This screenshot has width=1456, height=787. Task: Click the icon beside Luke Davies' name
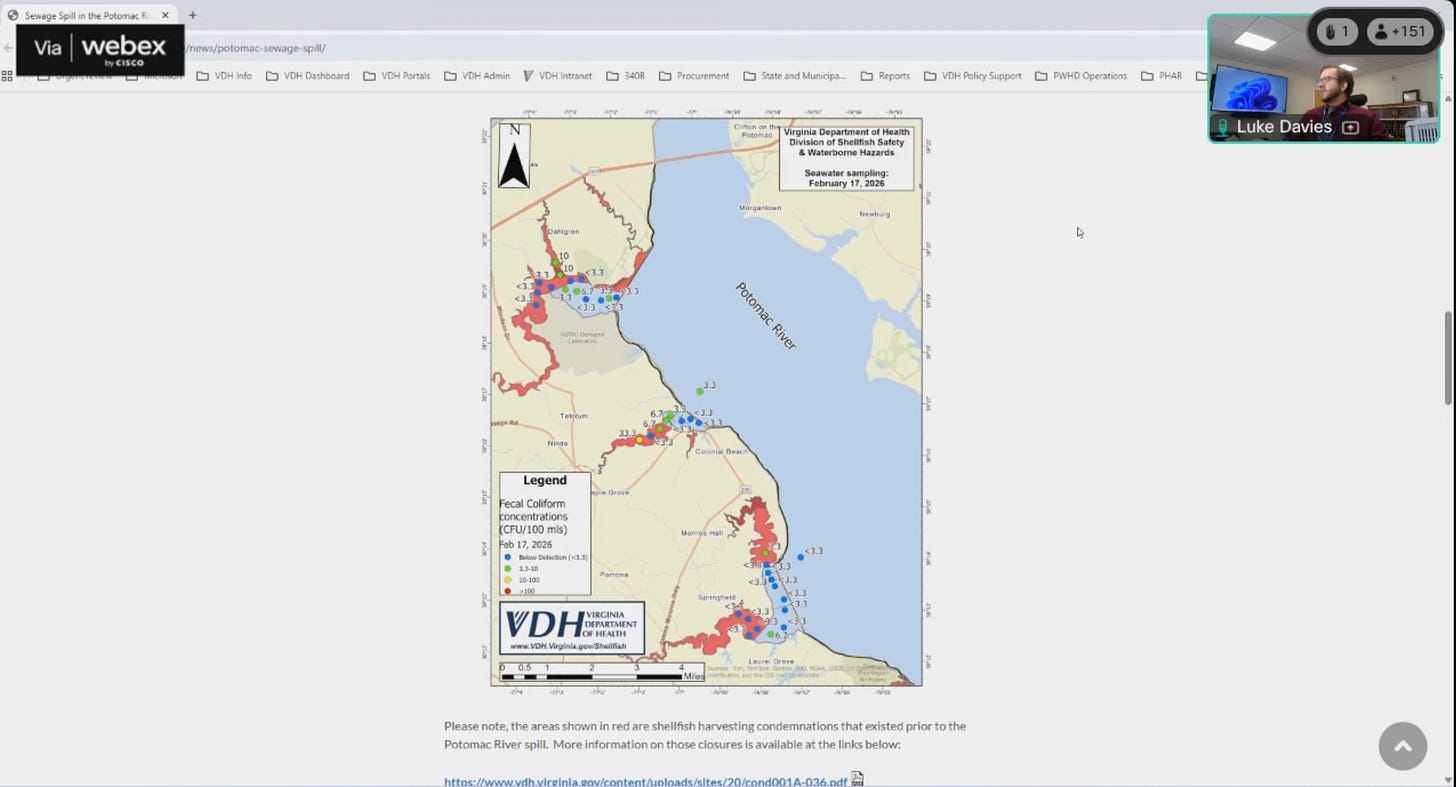pos(1350,127)
